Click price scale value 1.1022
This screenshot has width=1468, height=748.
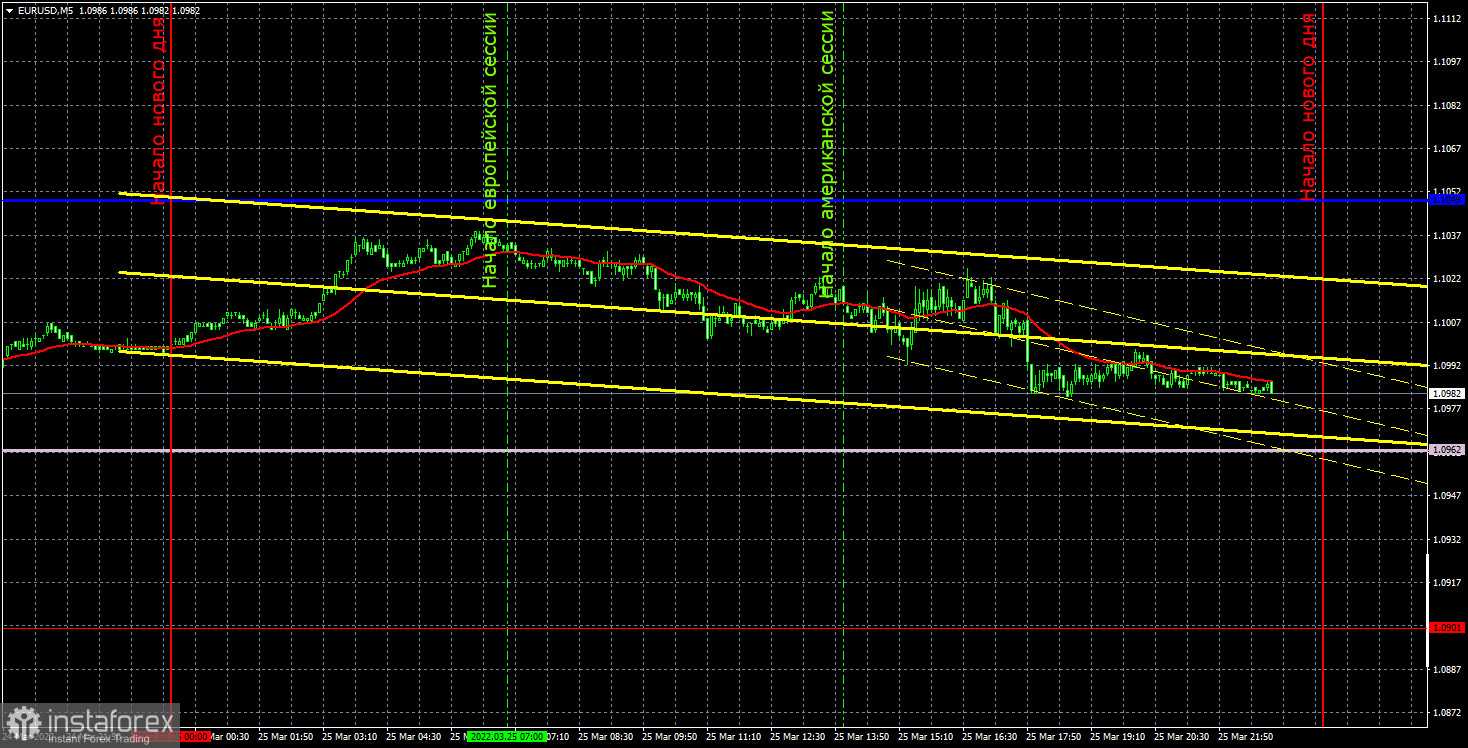1447,279
